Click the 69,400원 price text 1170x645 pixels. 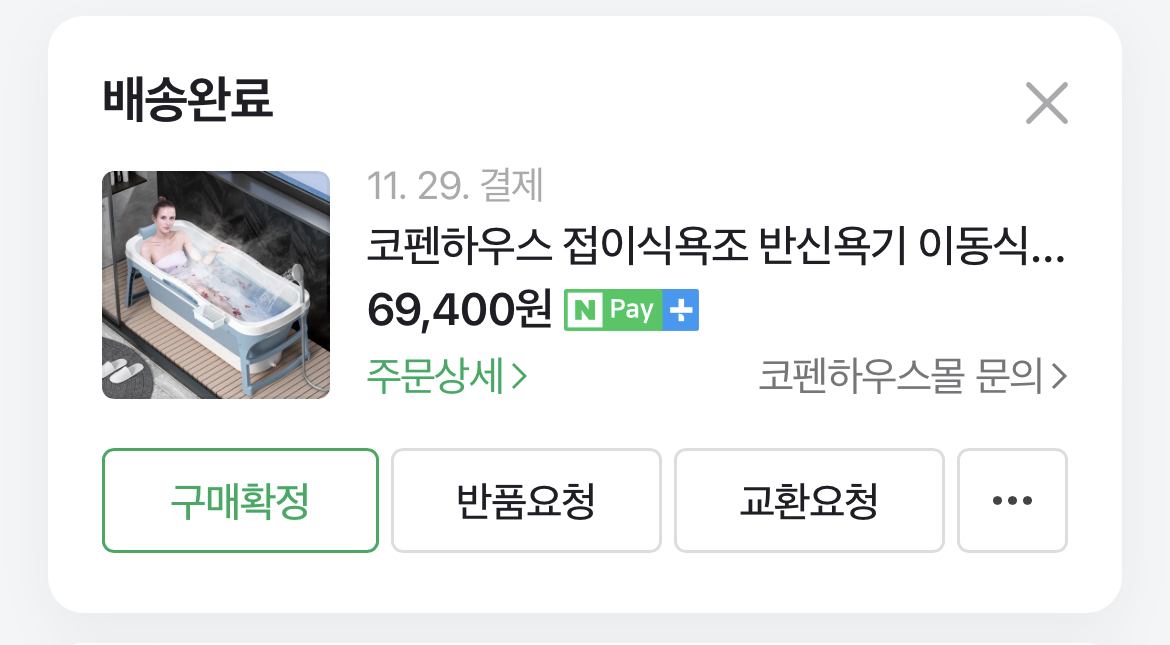460,310
